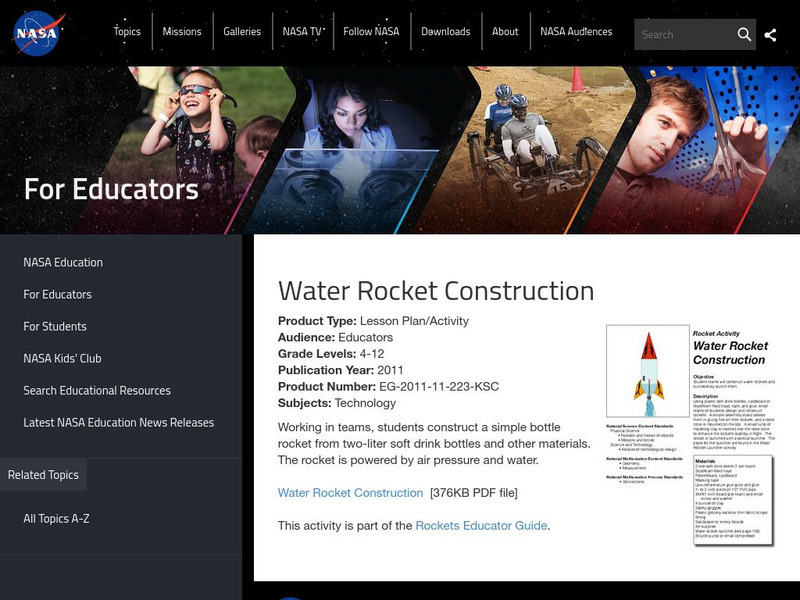800x600 pixels.
Task: Click the Grade Levels 4-12 text
Action: coord(331,354)
